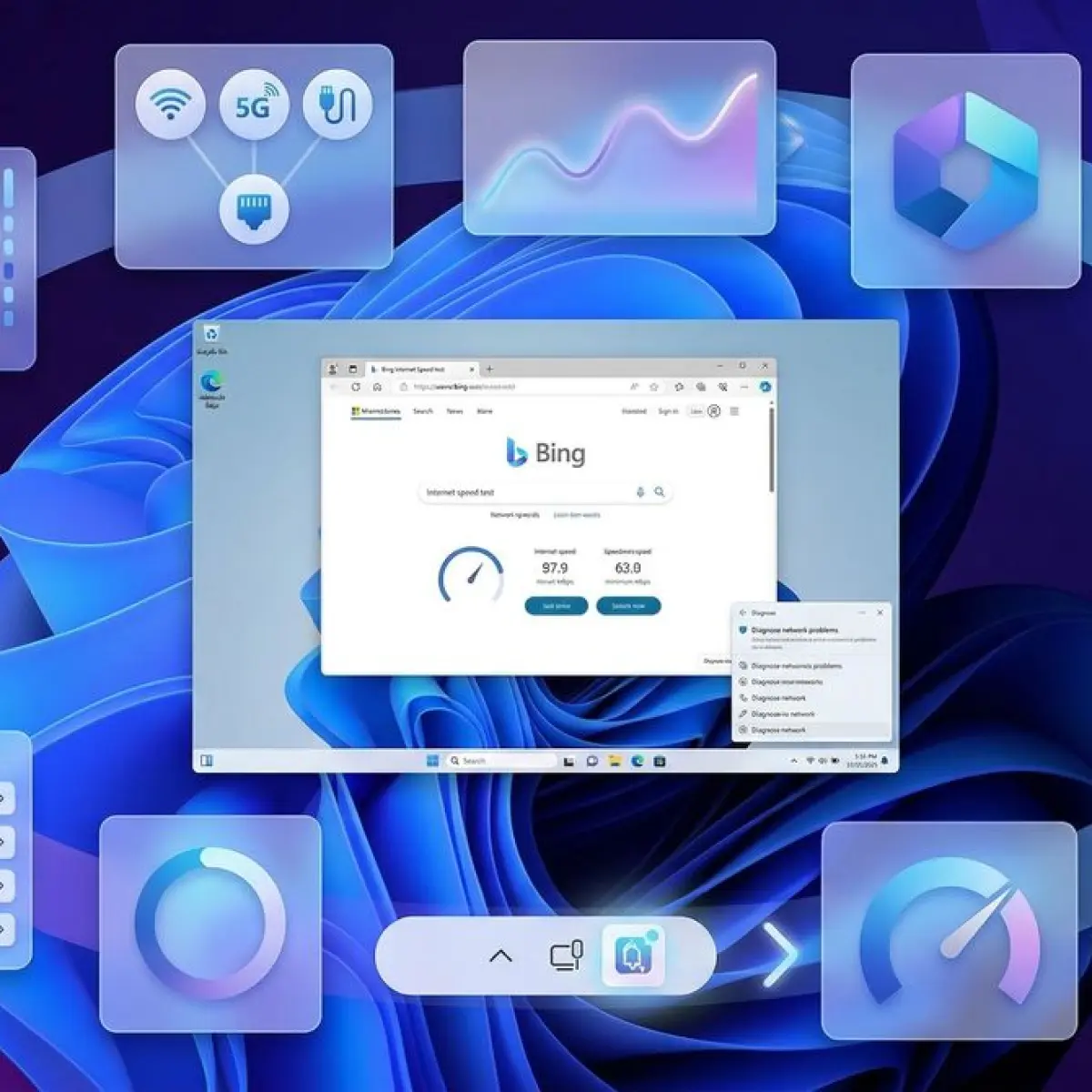Click the Sign in link on Bing
The image size is (1092, 1092).
[x=668, y=411]
